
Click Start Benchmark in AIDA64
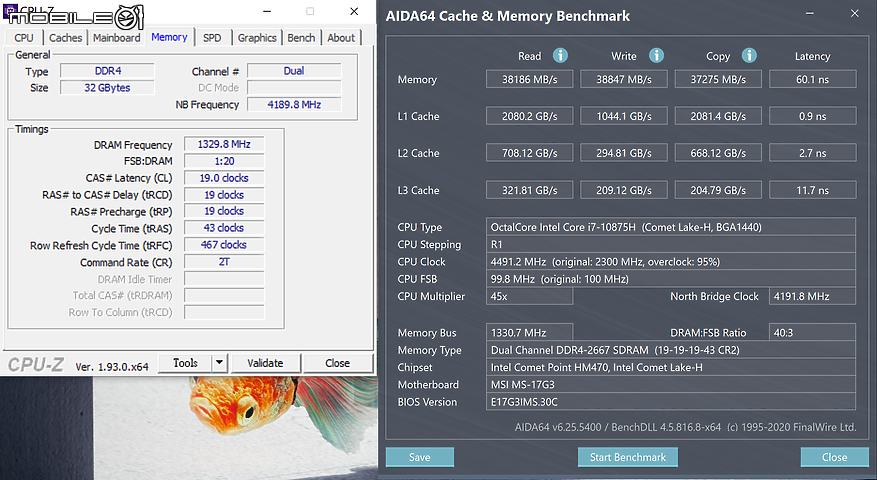[x=628, y=457]
